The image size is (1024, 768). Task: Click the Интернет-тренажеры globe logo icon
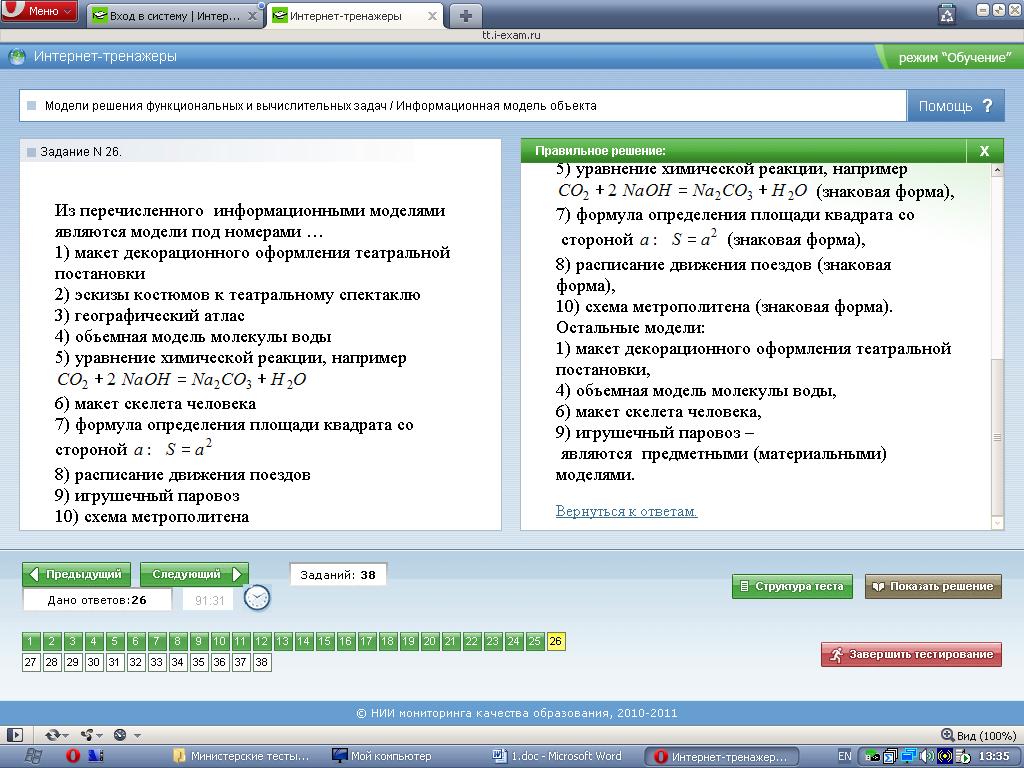click(17, 57)
